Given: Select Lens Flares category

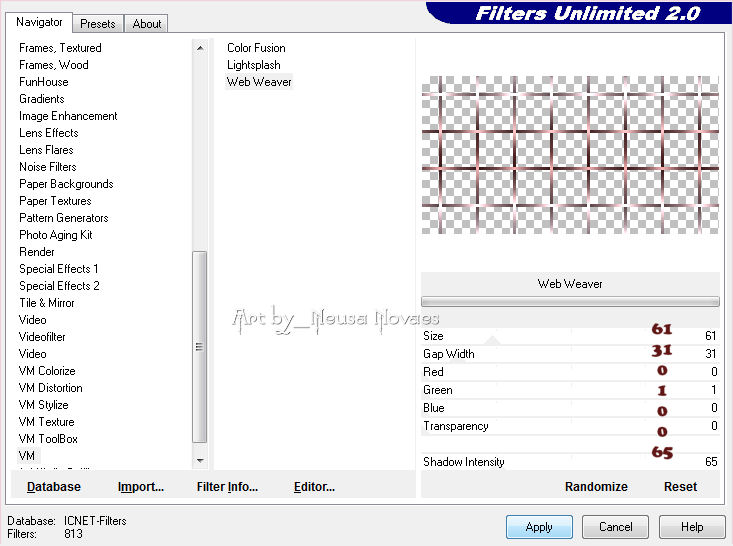Looking at the screenshot, I should pyautogui.click(x=46, y=150).
